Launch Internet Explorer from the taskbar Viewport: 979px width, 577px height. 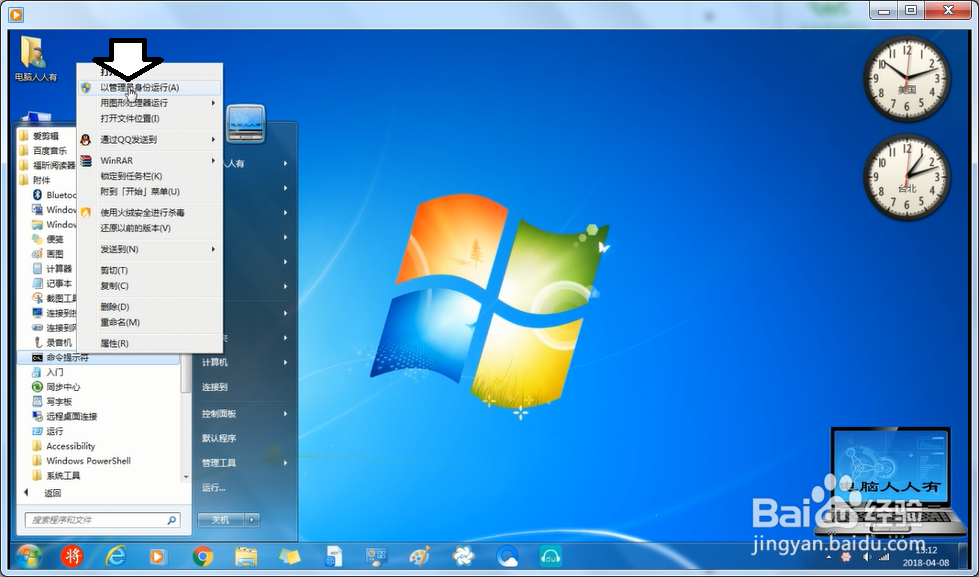coord(116,556)
